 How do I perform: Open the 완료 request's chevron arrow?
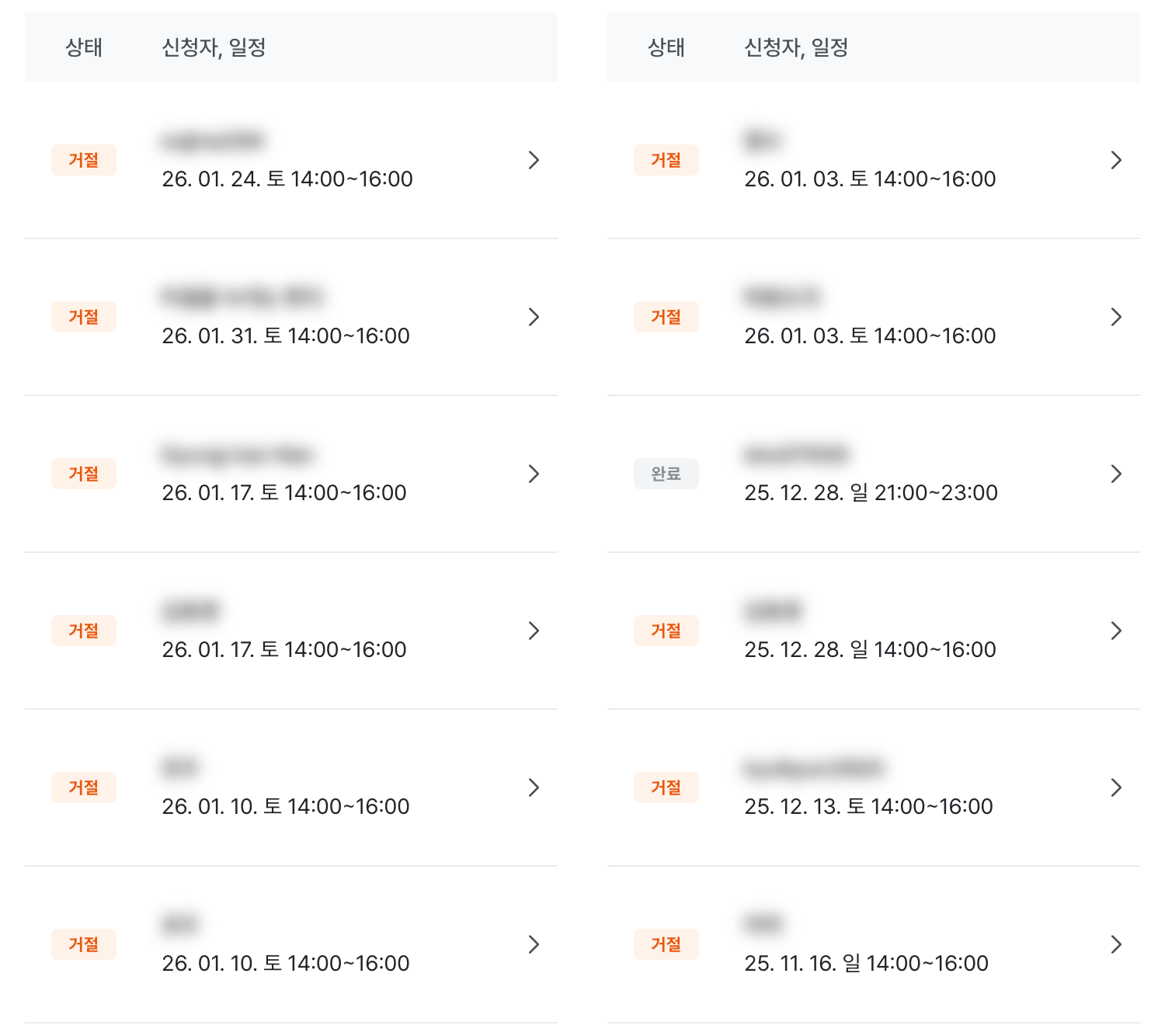tap(1116, 474)
